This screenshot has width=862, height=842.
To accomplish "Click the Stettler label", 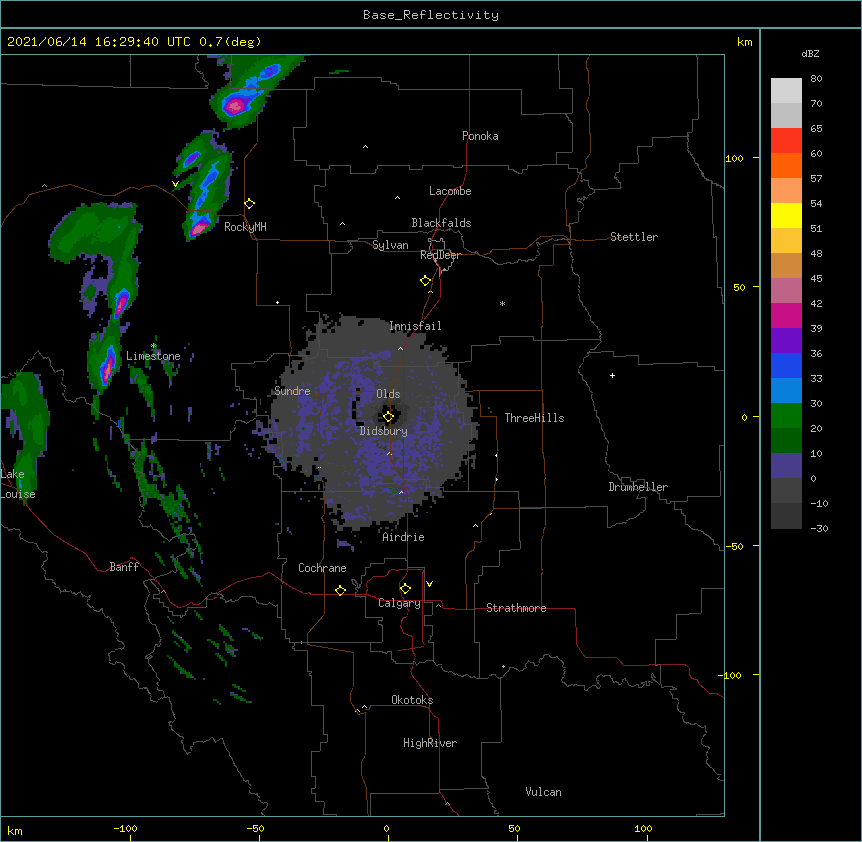I will (x=634, y=237).
